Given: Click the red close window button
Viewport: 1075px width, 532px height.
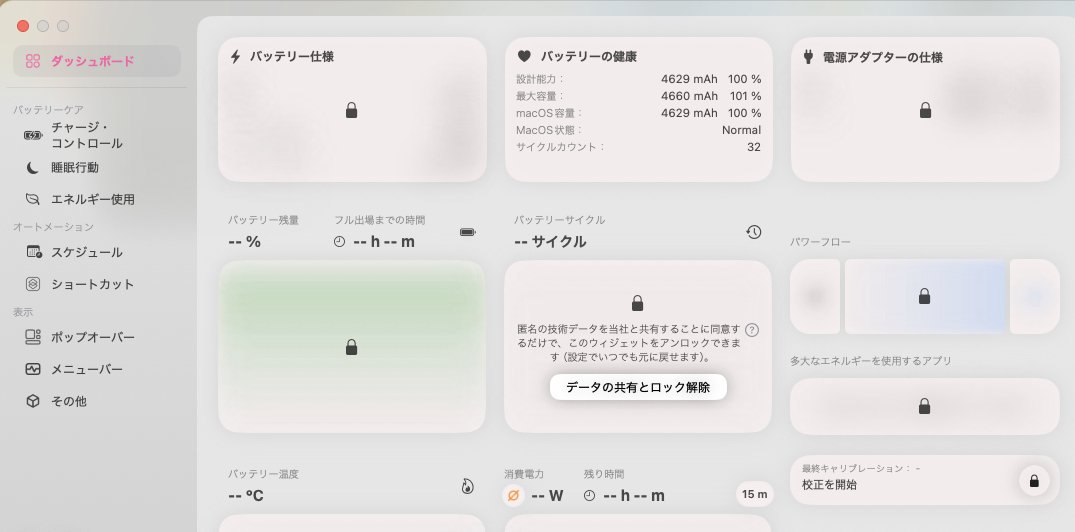Looking at the screenshot, I should point(23,26).
